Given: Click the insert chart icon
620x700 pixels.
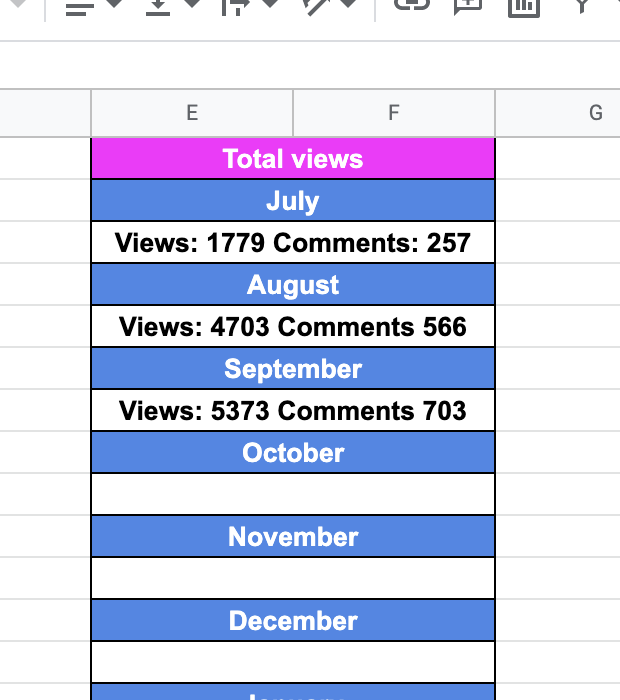Looking at the screenshot, I should pyautogui.click(x=523, y=6).
